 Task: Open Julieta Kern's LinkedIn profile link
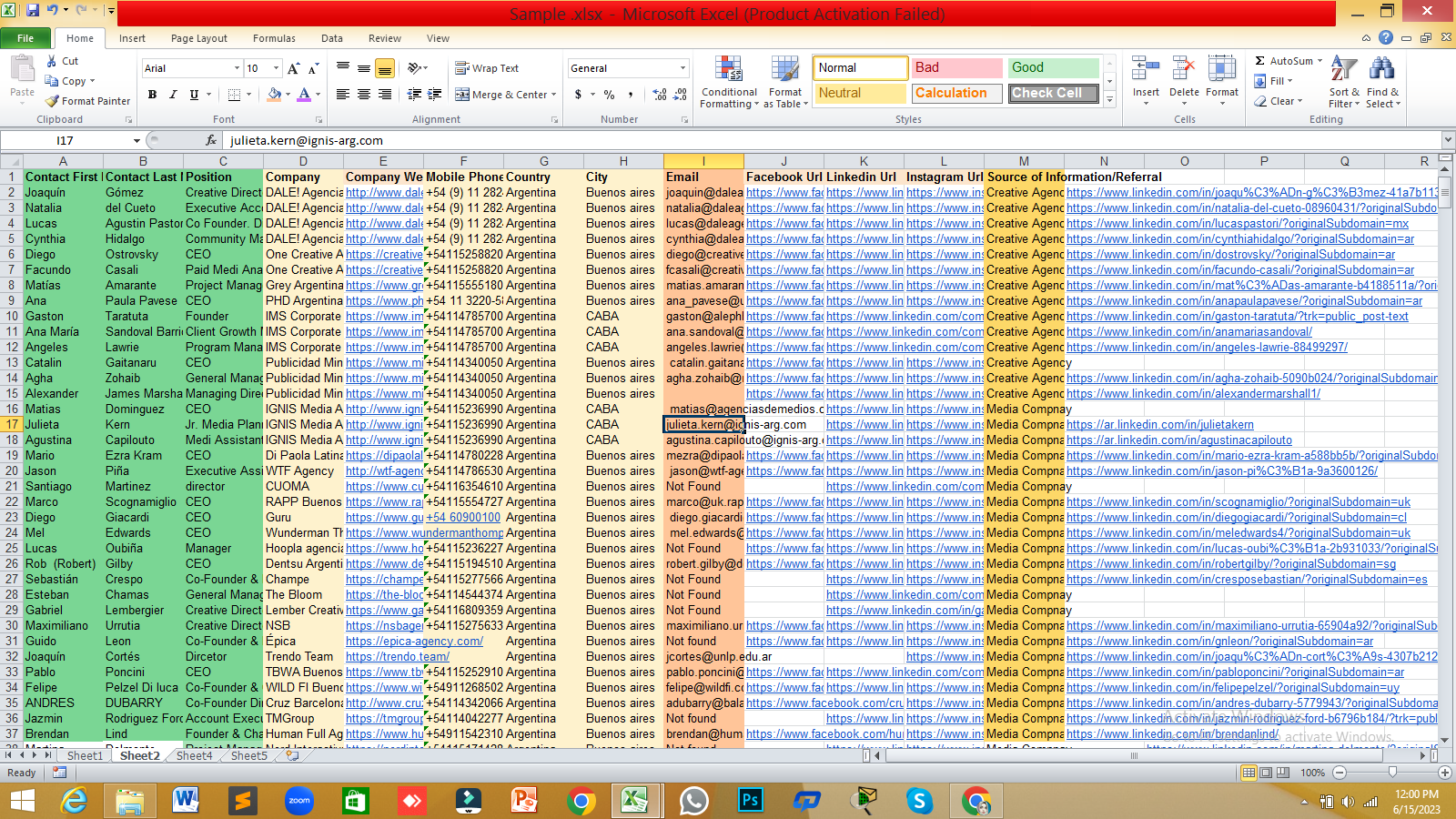[1159, 424]
